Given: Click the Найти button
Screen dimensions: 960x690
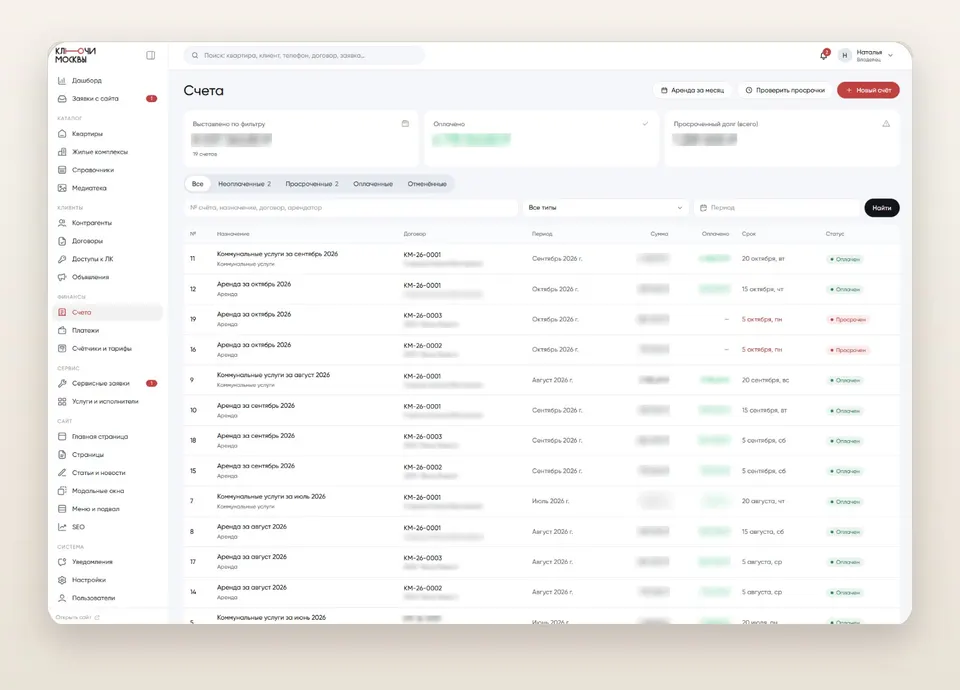Looking at the screenshot, I should (882, 208).
